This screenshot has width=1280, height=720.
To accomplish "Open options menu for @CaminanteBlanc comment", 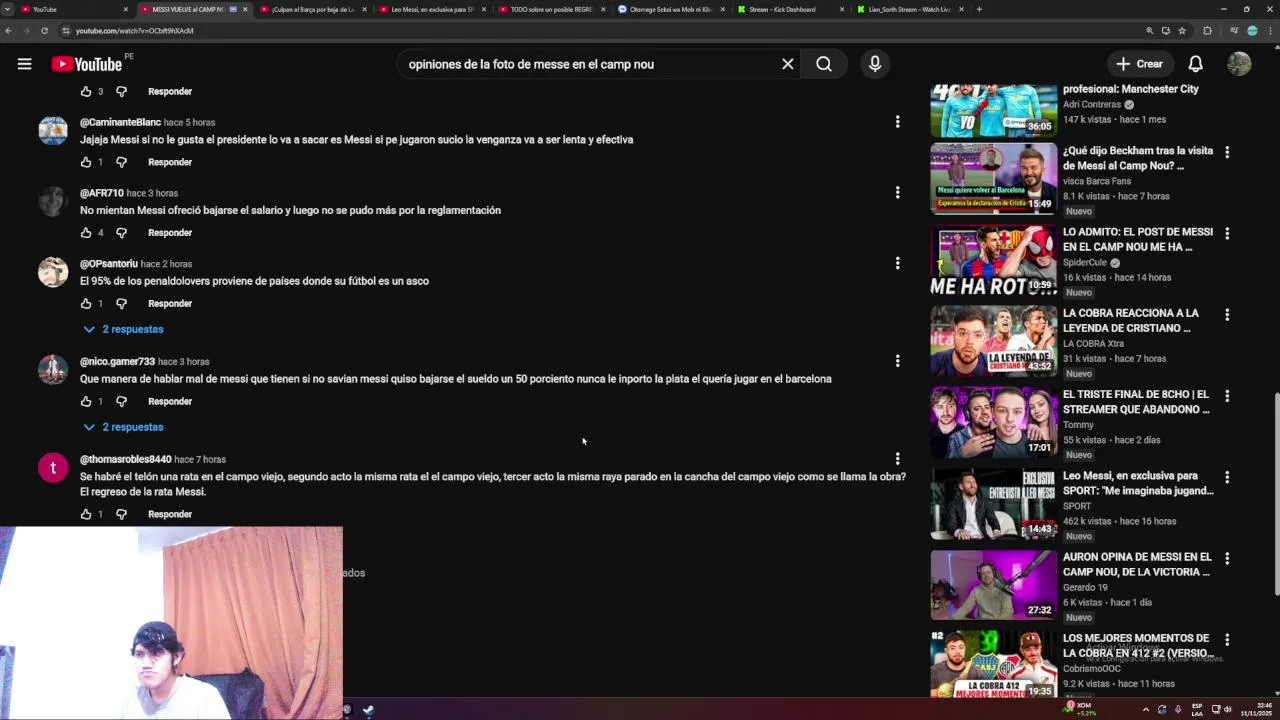I will tap(897, 122).
